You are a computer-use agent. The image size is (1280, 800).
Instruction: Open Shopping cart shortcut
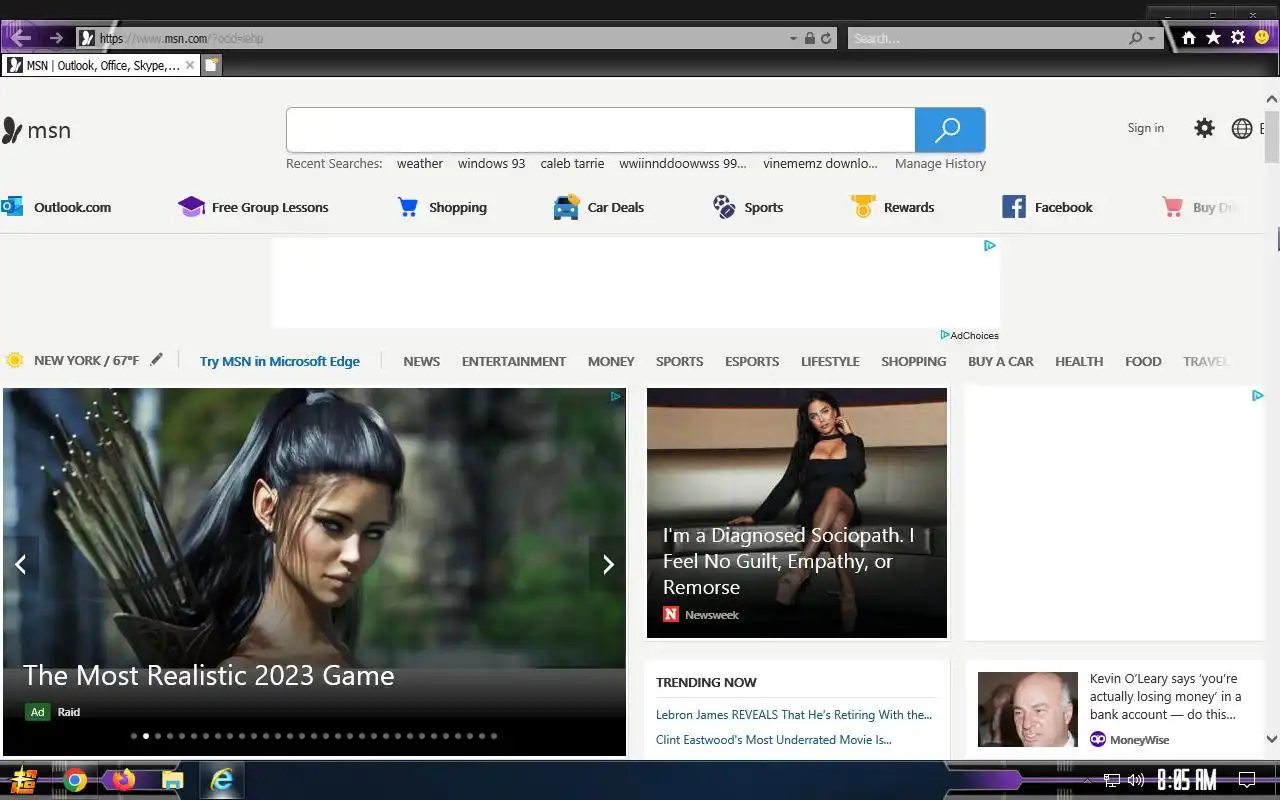point(442,207)
